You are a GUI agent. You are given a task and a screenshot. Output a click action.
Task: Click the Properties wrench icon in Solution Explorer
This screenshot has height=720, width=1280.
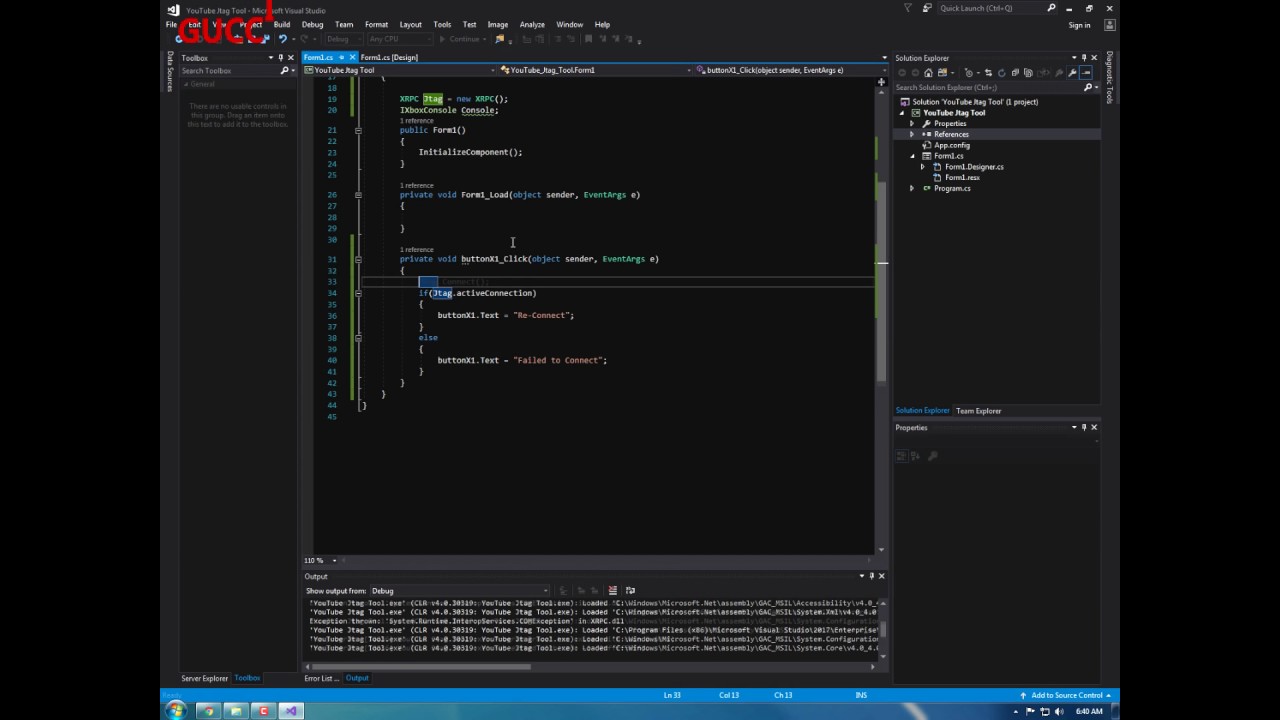[x=1072, y=73]
